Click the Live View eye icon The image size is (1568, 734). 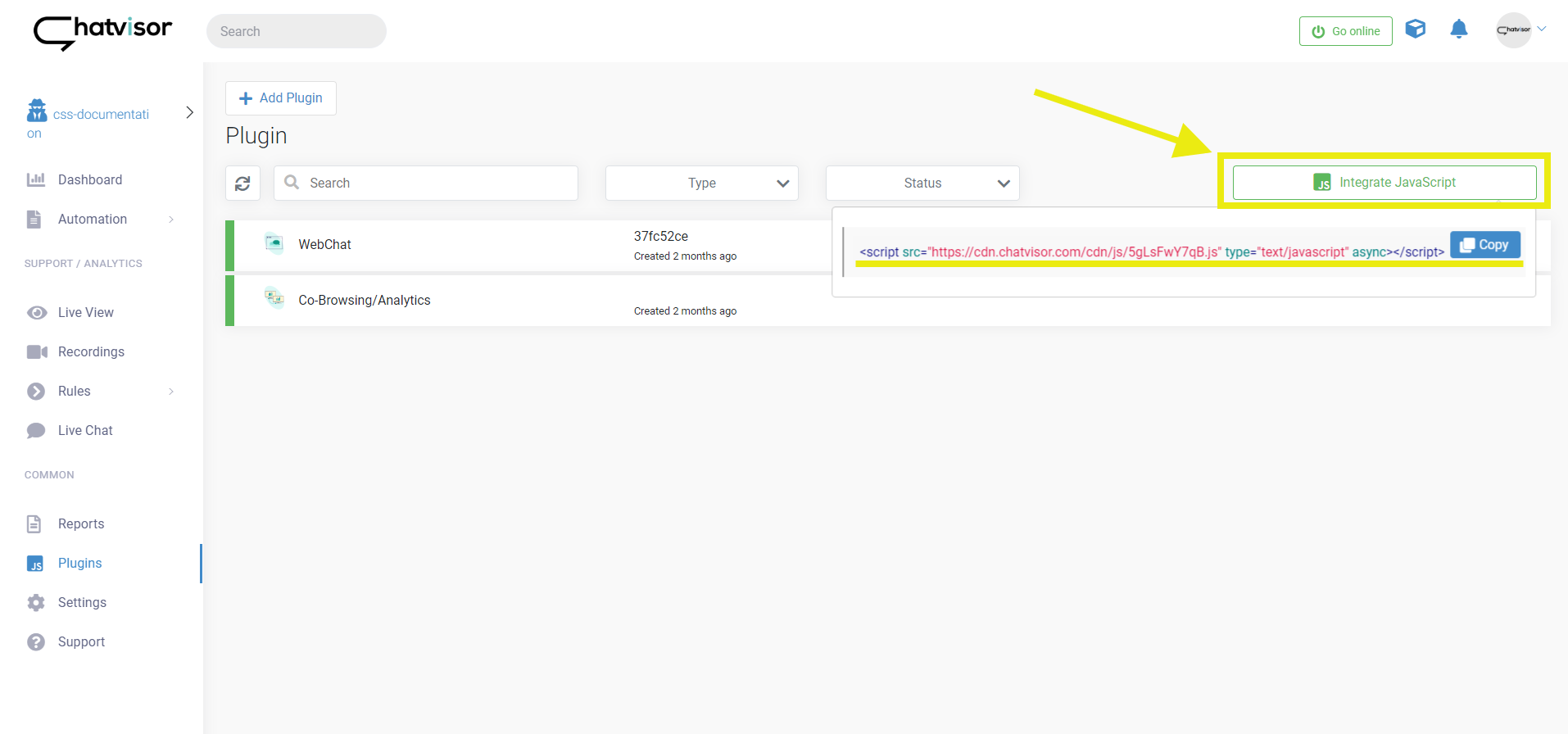[x=37, y=312]
